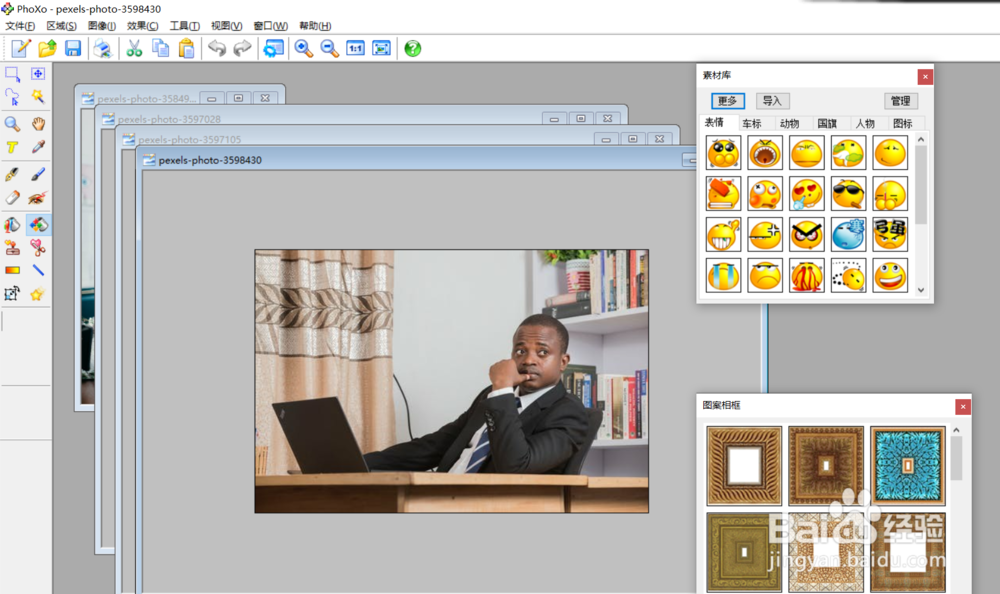This screenshot has height=594, width=1000.
Task: Open the 文件(F) menu
Action: pos(20,26)
